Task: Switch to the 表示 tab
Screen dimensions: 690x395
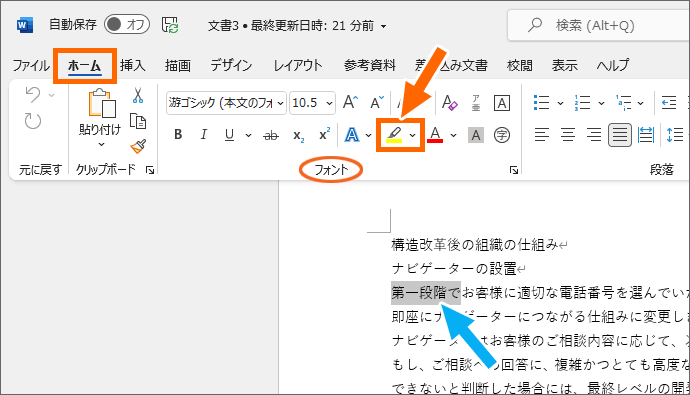Action: point(565,66)
